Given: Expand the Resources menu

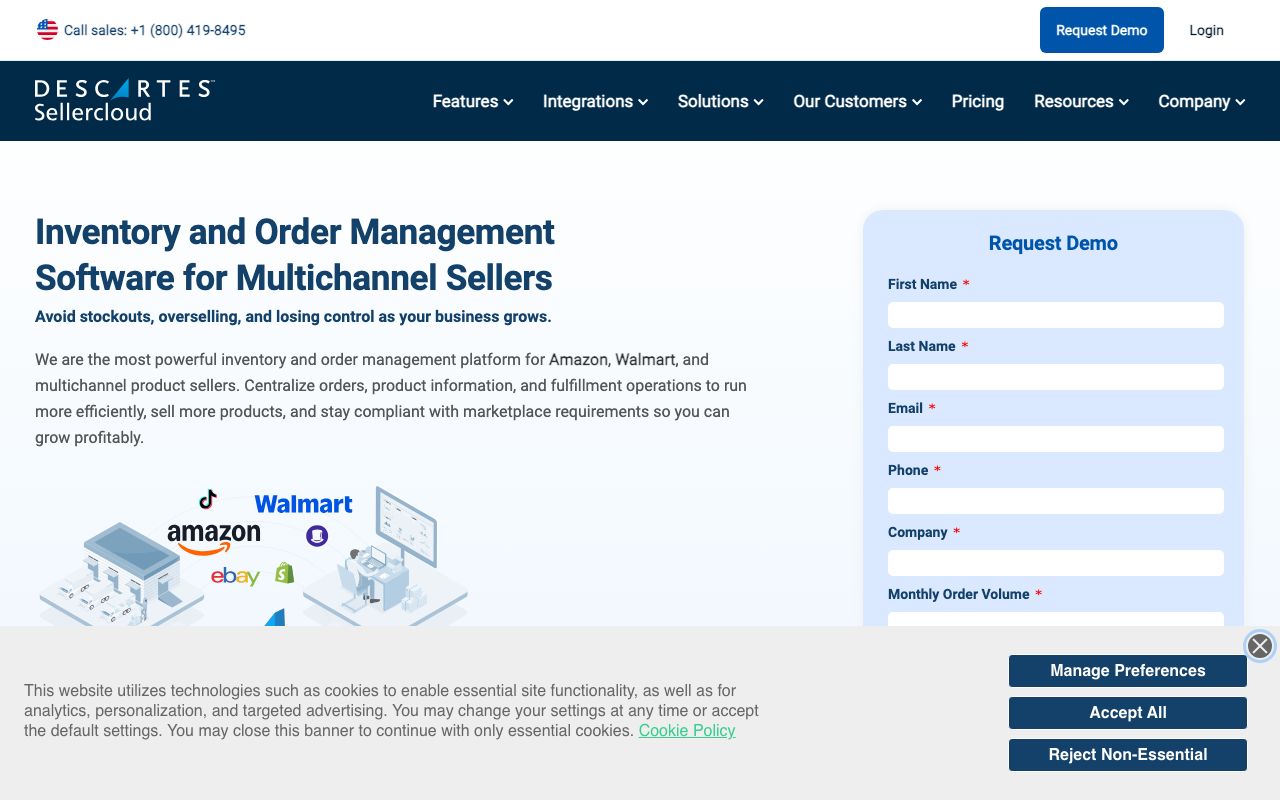Looking at the screenshot, I should pyautogui.click(x=1081, y=101).
